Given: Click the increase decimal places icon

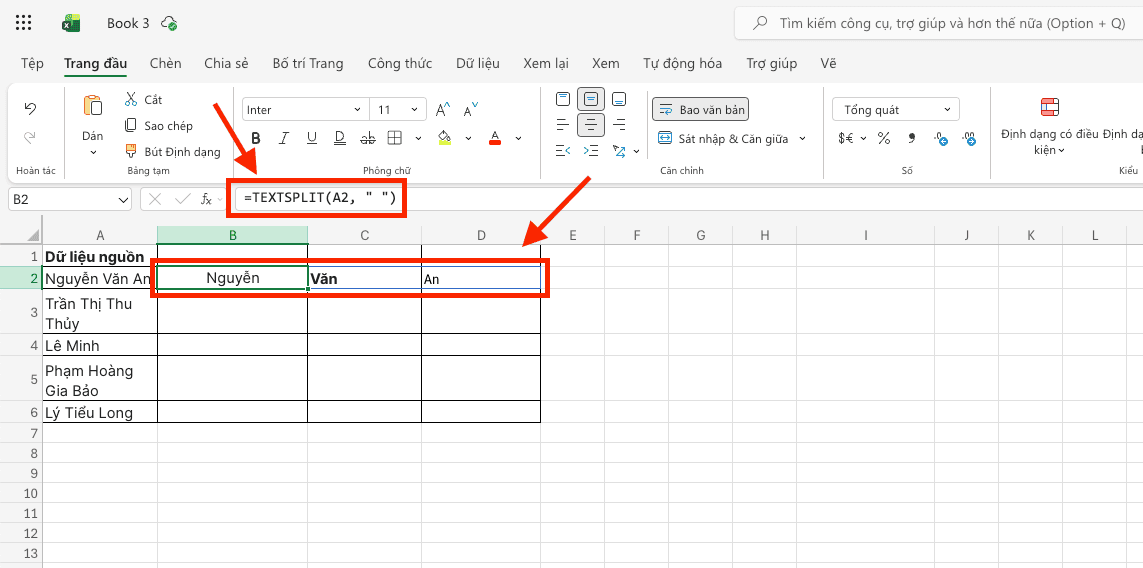Looking at the screenshot, I should point(941,138).
